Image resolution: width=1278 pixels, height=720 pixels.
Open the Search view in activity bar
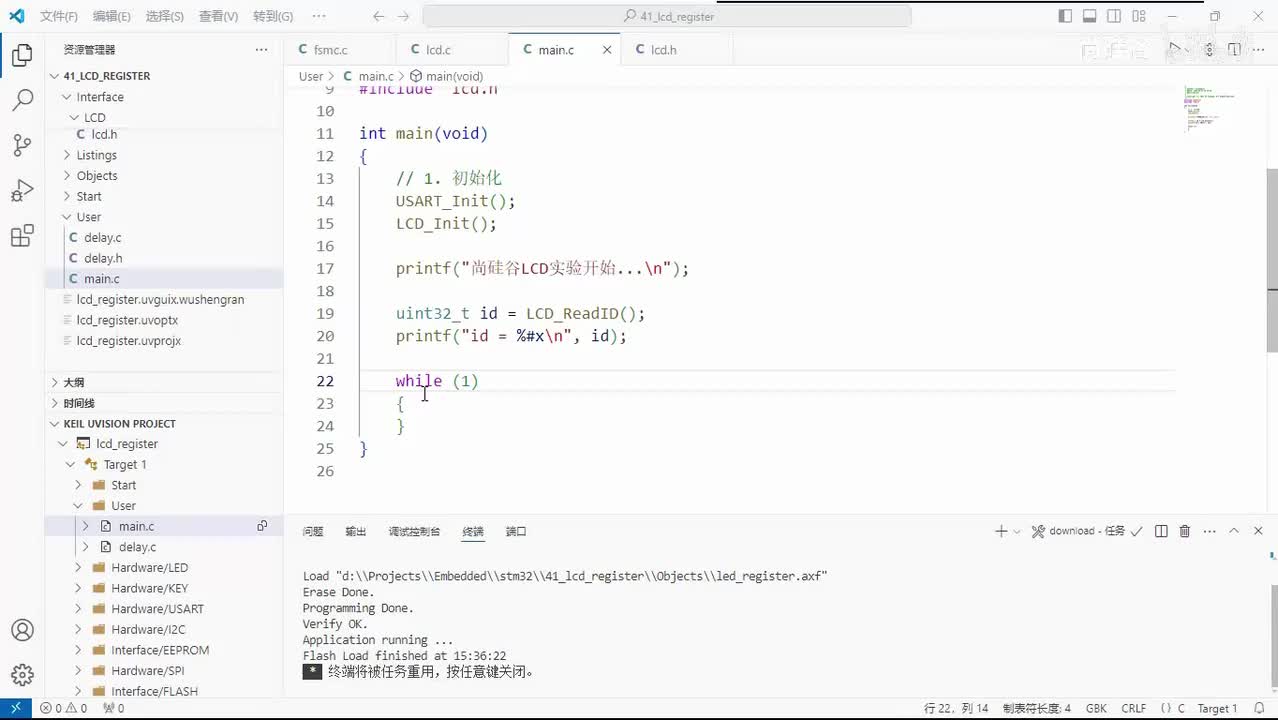[22, 100]
